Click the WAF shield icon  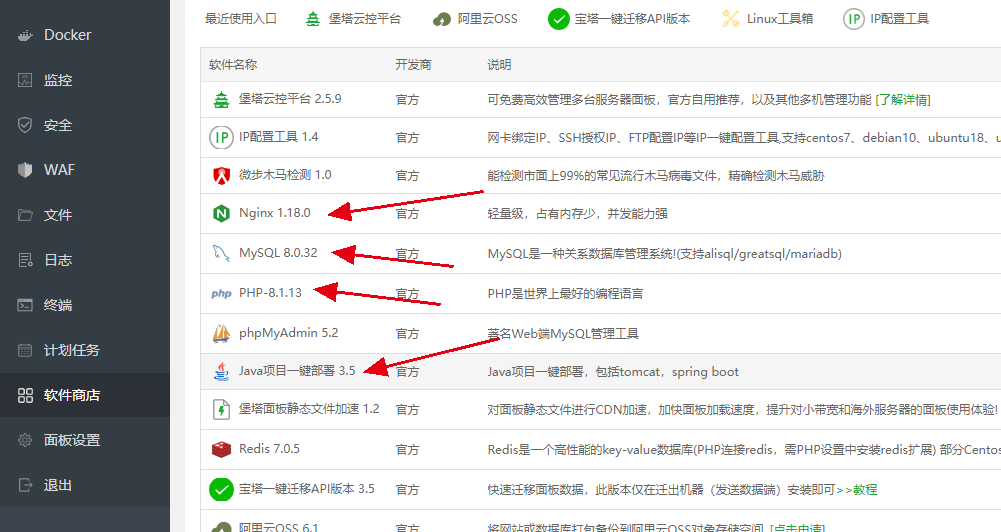(25, 170)
